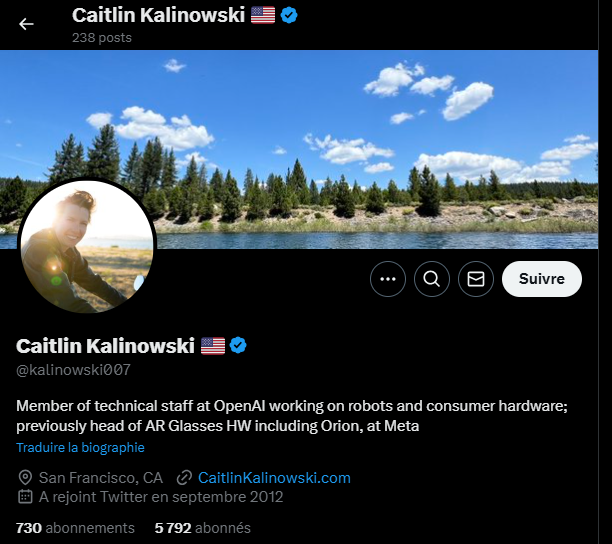Viewport: 612px width, 544px height.
Task: Open CaitlinKalinowski.com website link
Action: pyautogui.click(x=274, y=478)
